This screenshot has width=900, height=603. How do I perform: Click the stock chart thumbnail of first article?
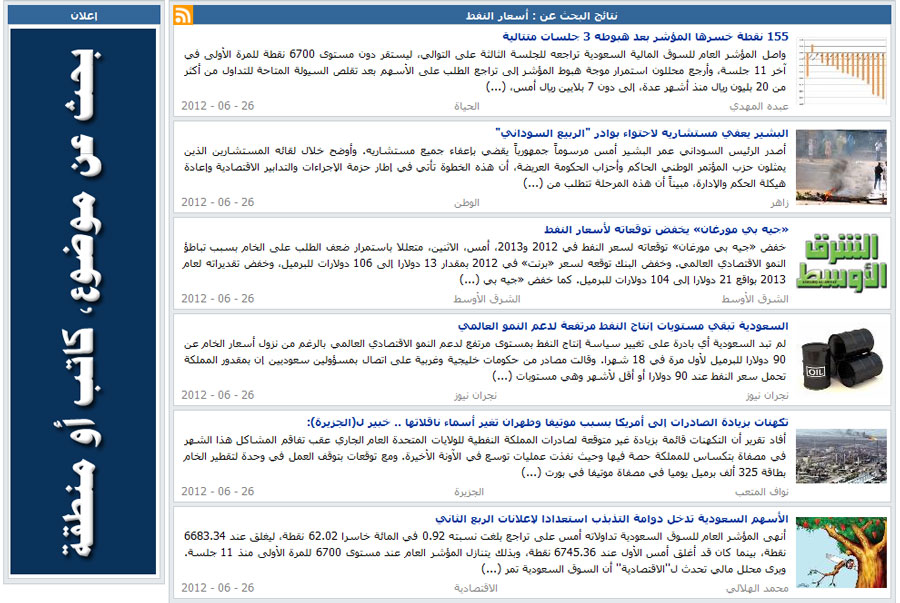(841, 71)
